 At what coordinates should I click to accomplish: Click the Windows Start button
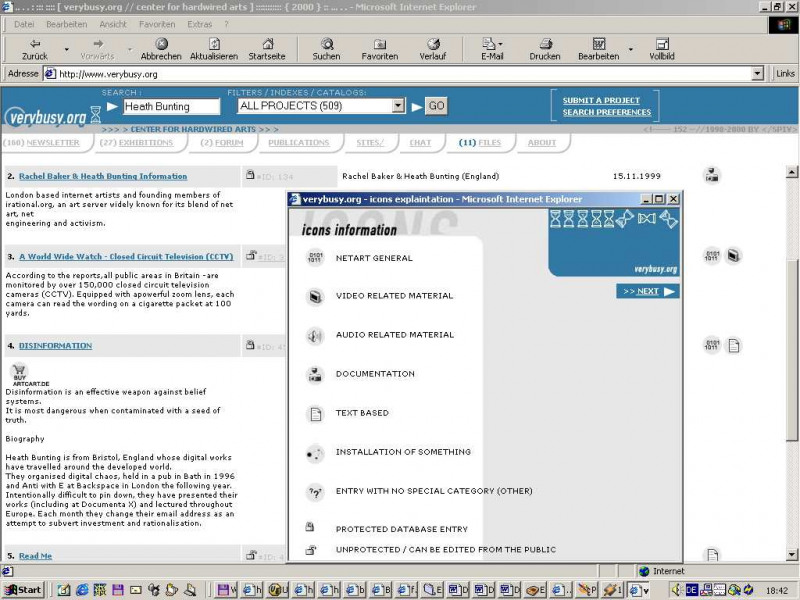click(x=23, y=590)
